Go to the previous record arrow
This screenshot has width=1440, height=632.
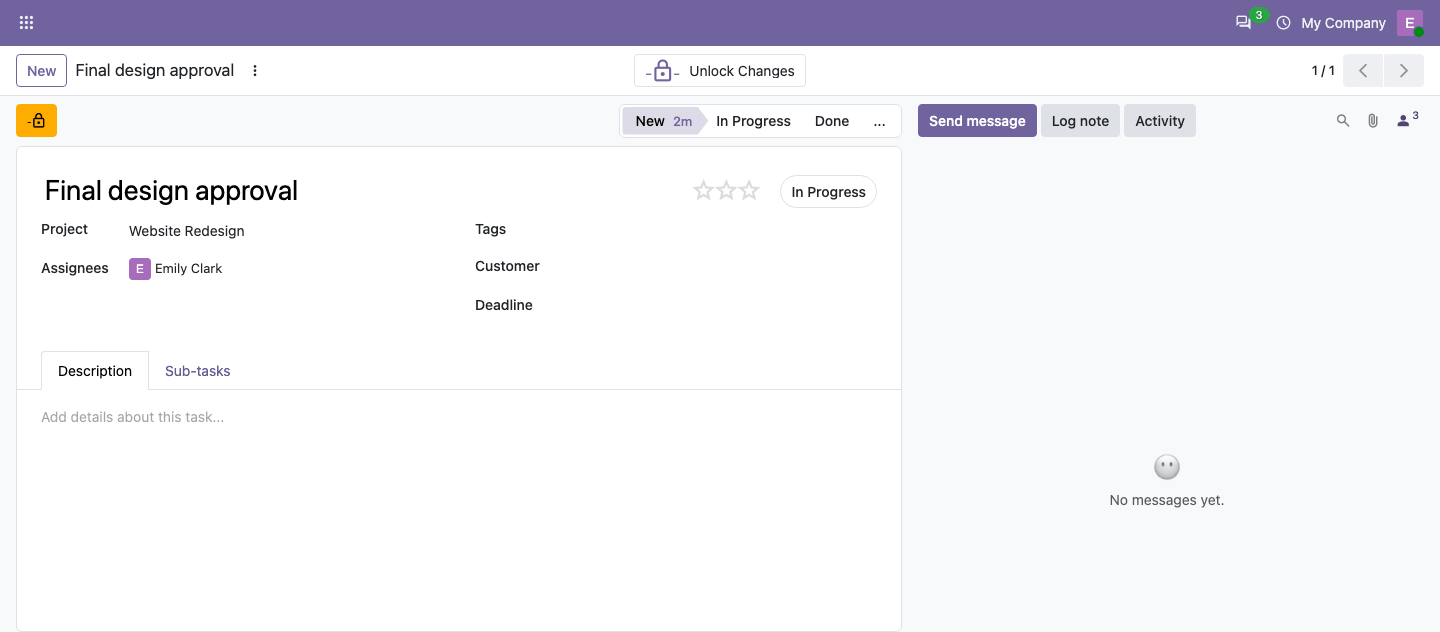point(1363,71)
